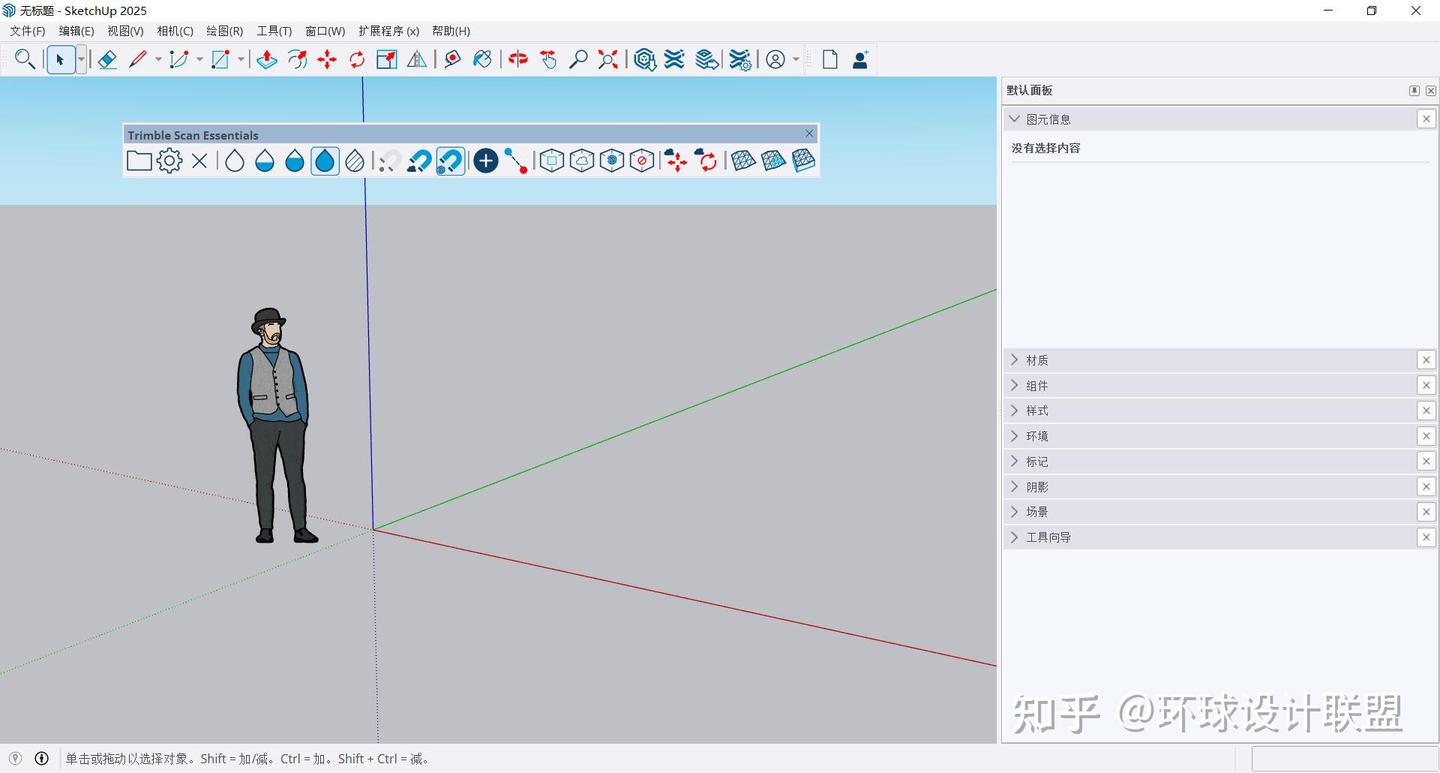
Task: Collapse the 图元信息 panel
Action: pyautogui.click(x=1013, y=118)
